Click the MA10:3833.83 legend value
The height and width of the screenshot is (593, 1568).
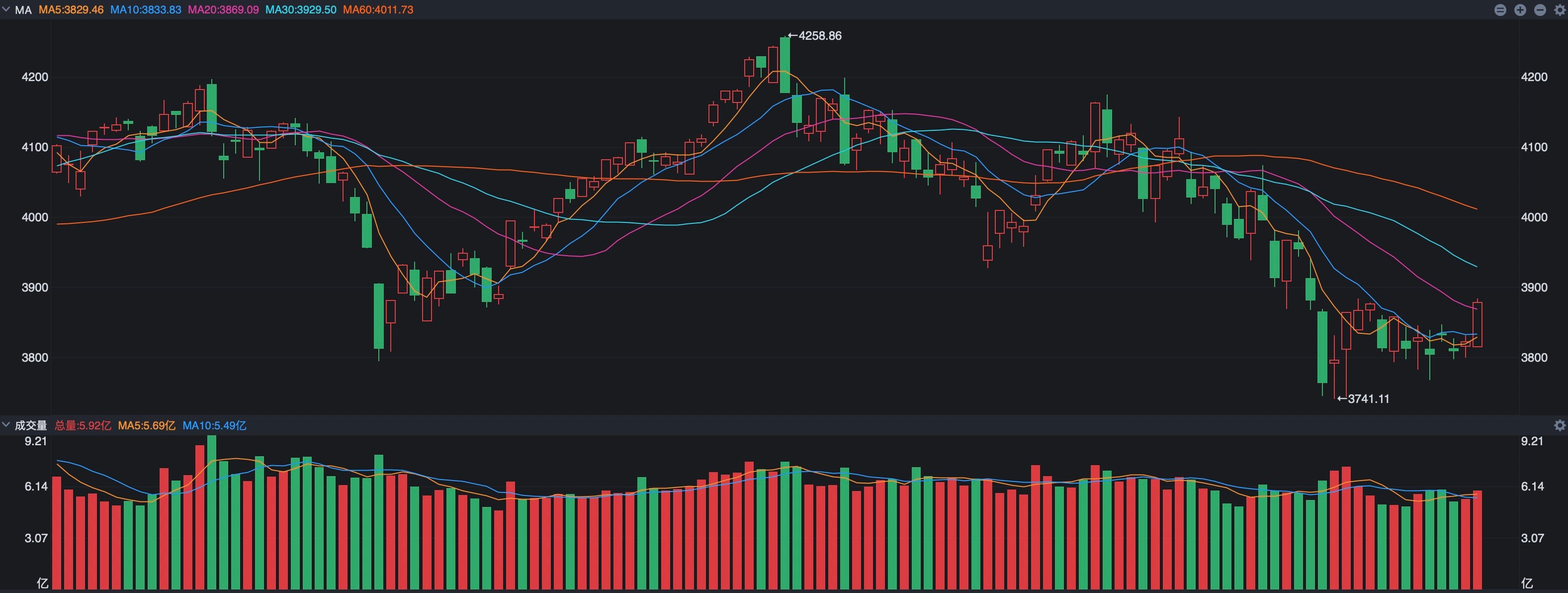point(146,10)
